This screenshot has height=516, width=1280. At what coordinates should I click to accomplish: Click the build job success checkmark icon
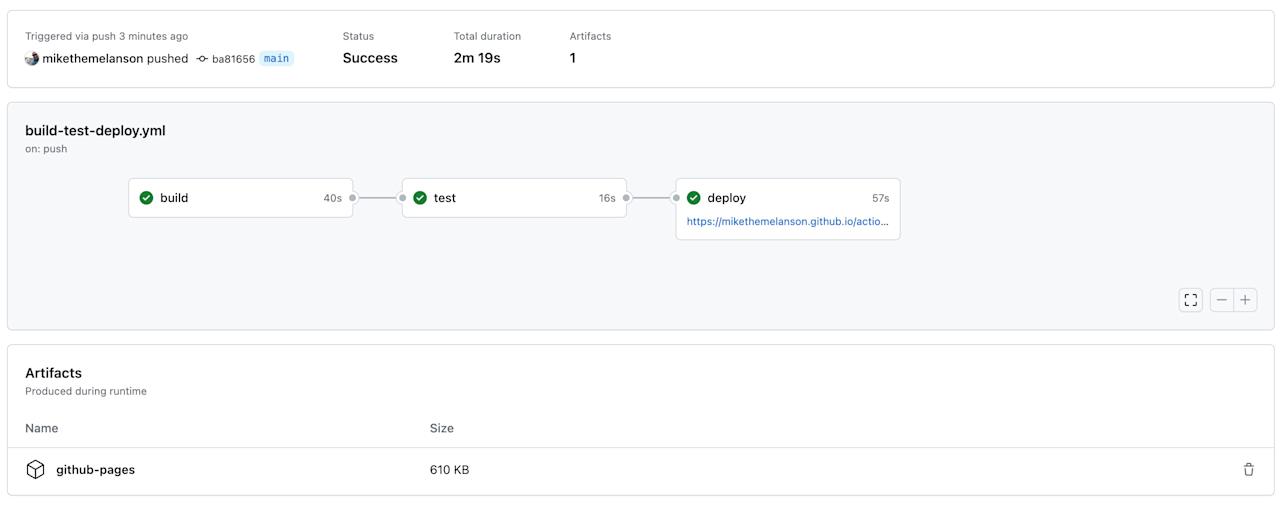(147, 198)
